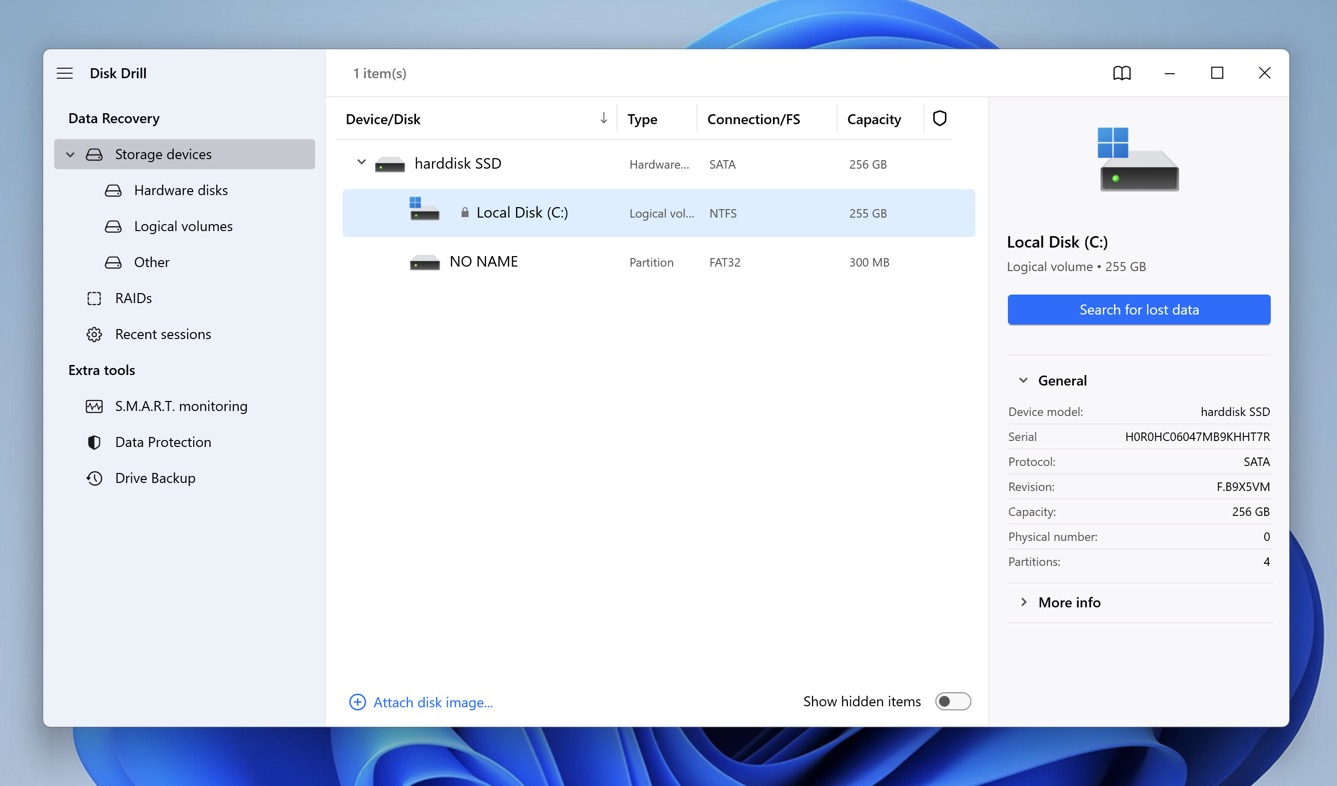Image resolution: width=1337 pixels, height=786 pixels.
Task: Click the lock icon on Local Disk (C:)
Action: [x=465, y=212]
